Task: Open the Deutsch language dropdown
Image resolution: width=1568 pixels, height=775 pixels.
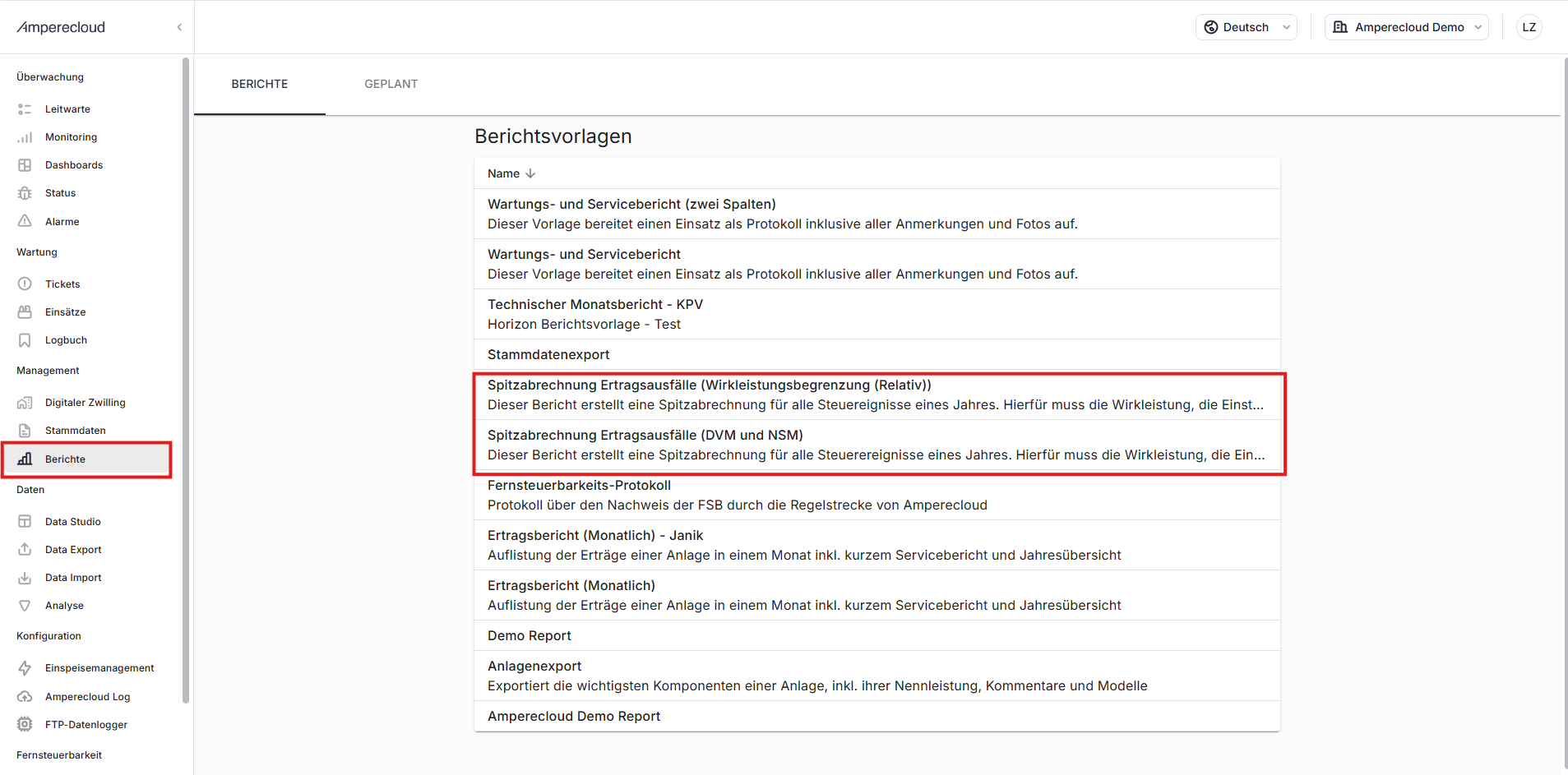Action: click(1247, 27)
